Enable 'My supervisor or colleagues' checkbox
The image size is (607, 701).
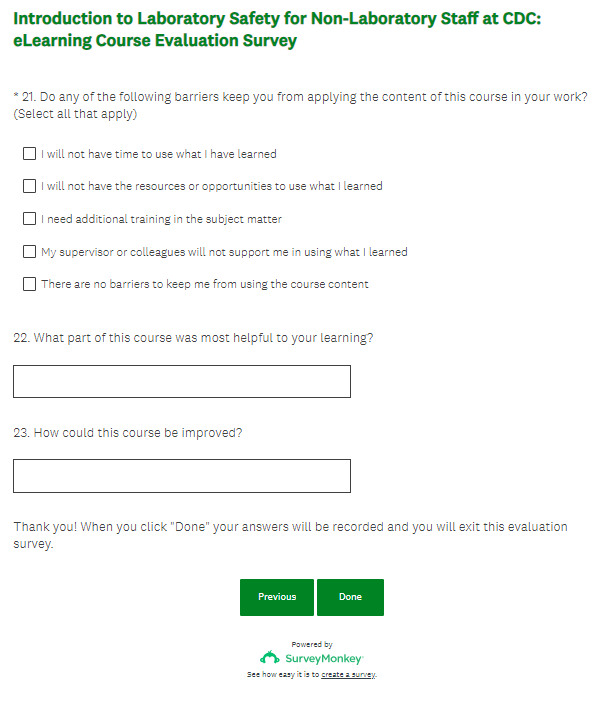(x=30, y=252)
